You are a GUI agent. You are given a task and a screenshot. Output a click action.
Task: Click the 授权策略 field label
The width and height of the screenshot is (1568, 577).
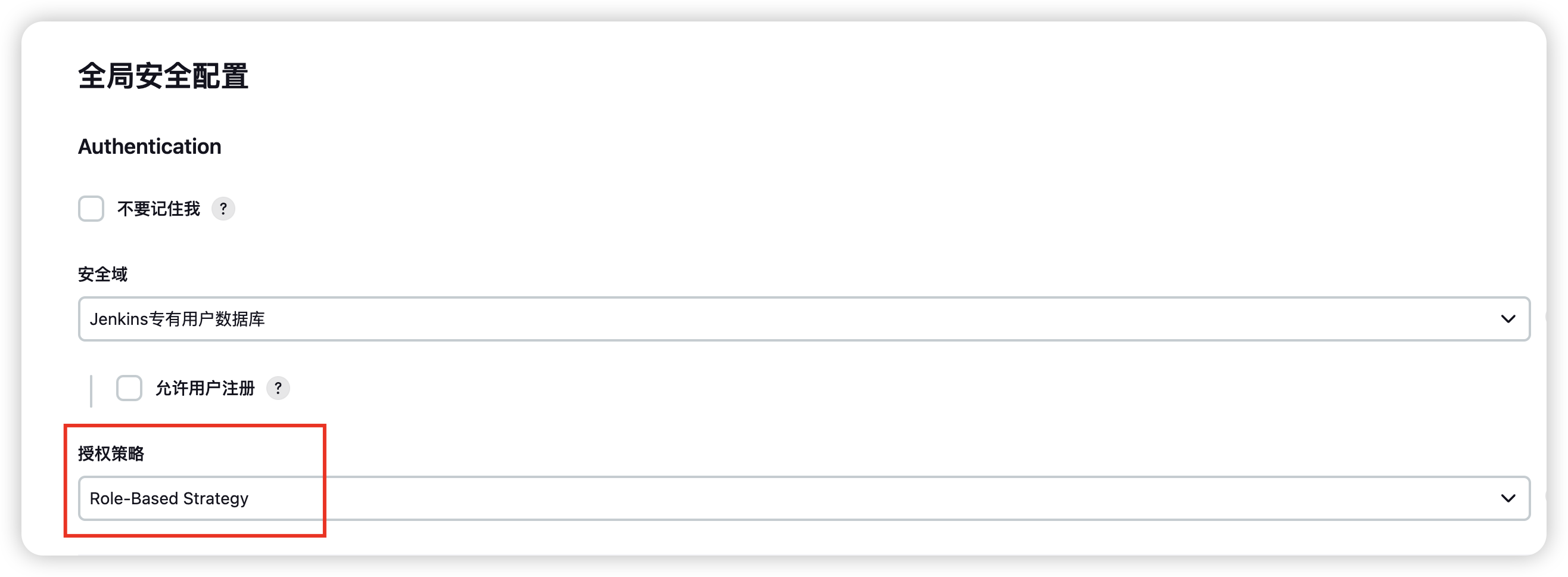(111, 453)
